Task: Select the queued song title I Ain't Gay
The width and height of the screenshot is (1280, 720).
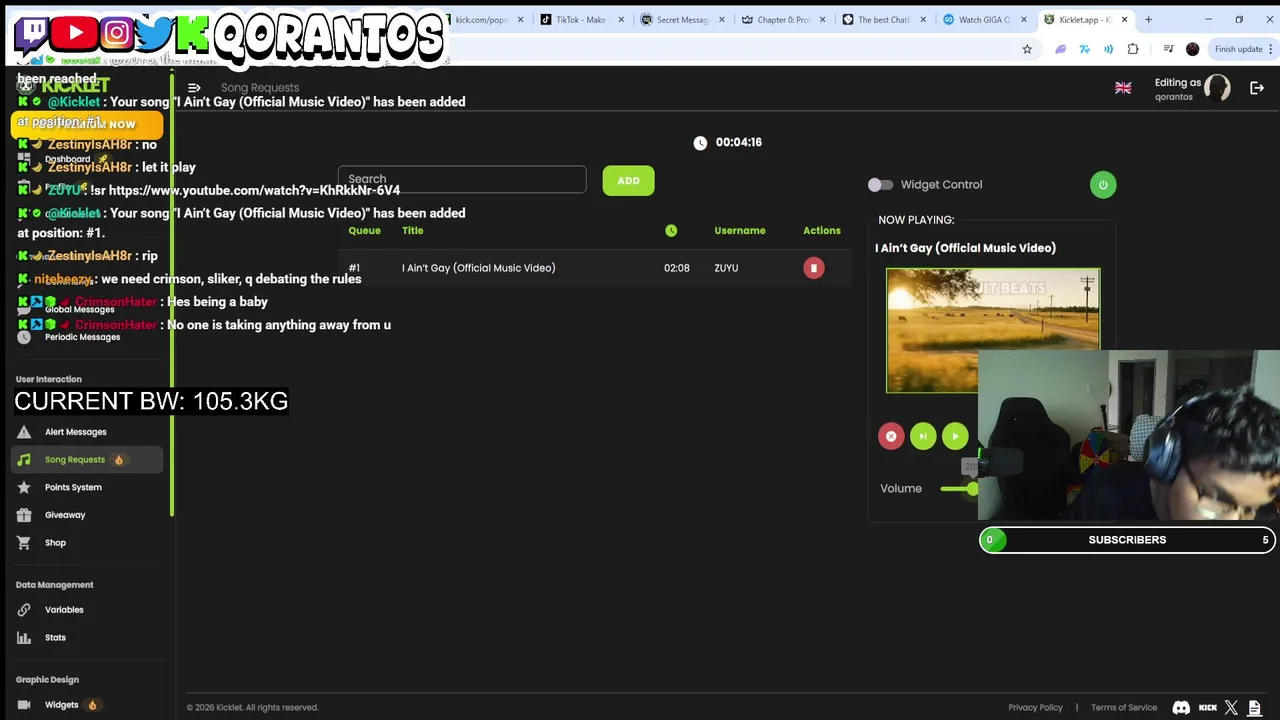Action: pyautogui.click(x=478, y=268)
